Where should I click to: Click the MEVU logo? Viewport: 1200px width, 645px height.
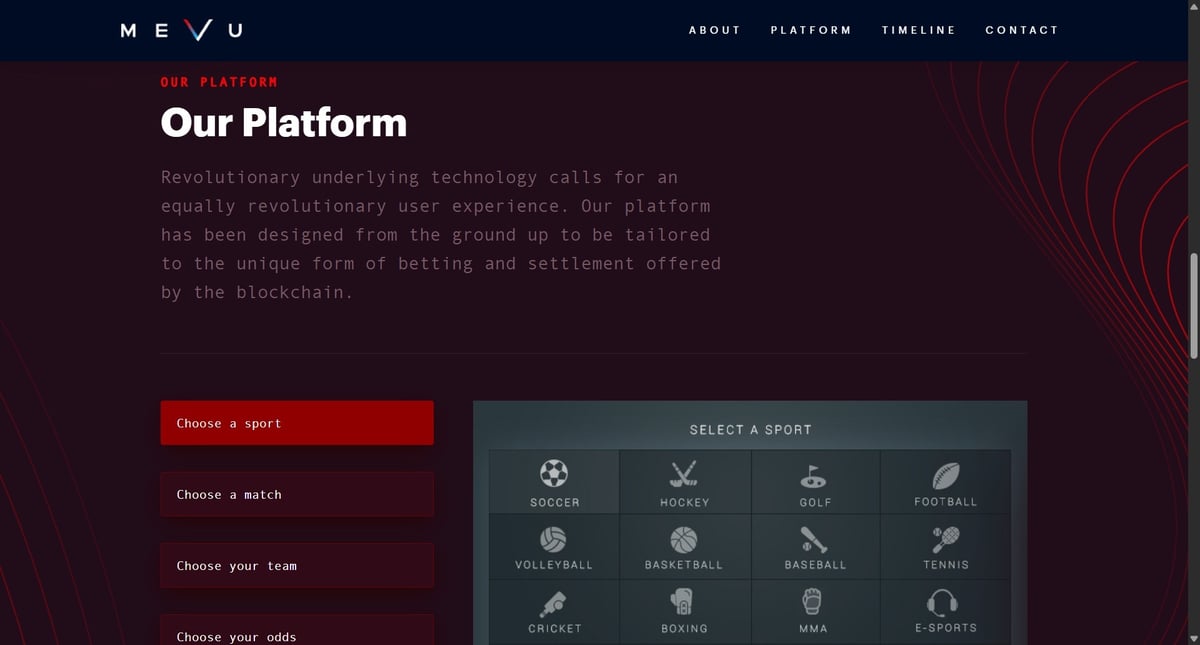(182, 31)
